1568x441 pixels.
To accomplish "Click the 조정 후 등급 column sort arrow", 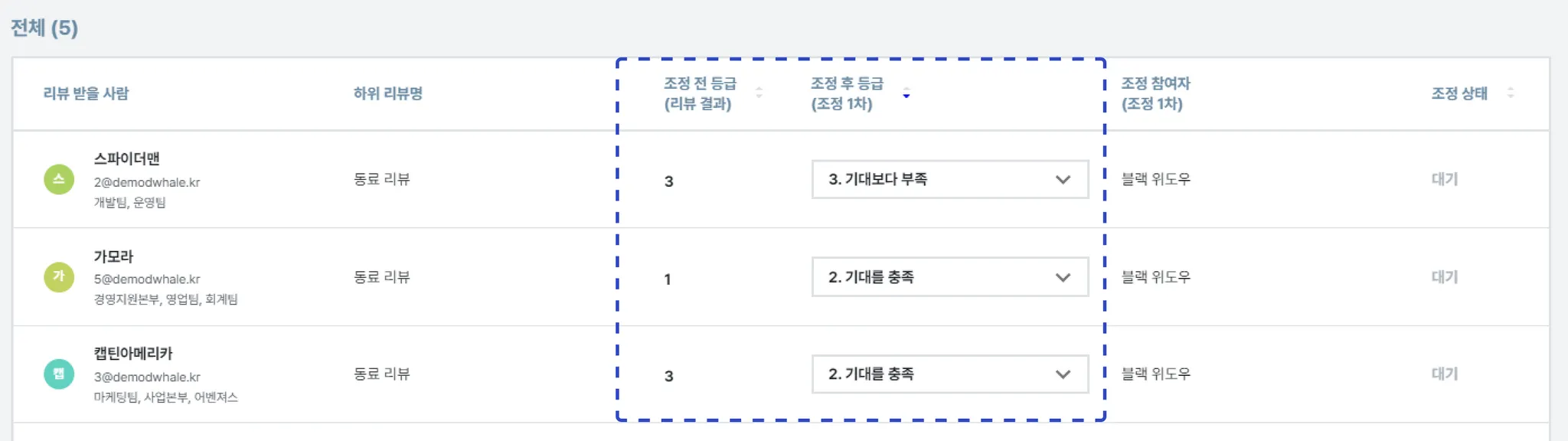I will pyautogui.click(x=906, y=94).
